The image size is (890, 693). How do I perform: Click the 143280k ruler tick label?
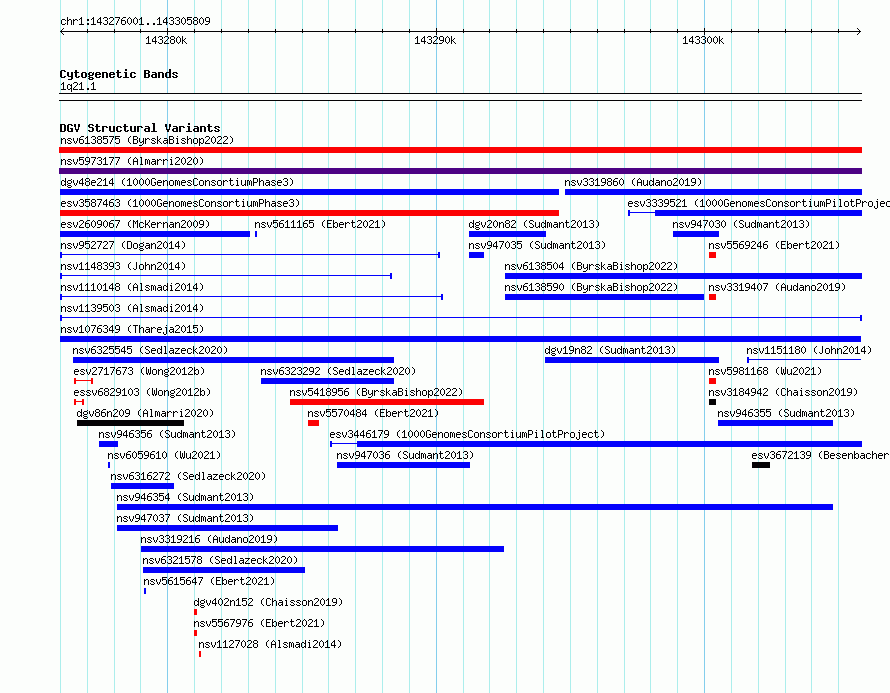pos(166,40)
